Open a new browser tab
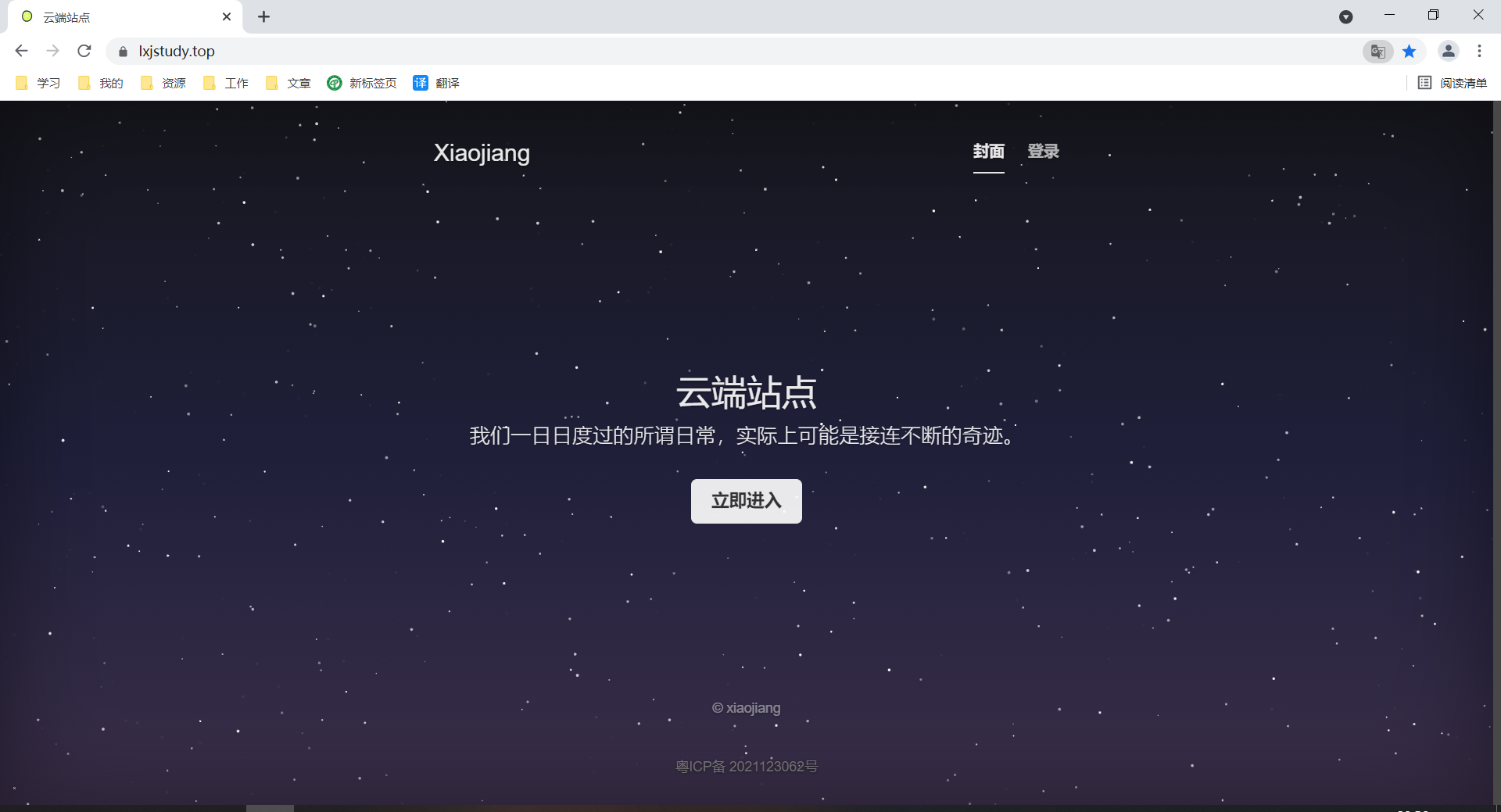 [264, 16]
